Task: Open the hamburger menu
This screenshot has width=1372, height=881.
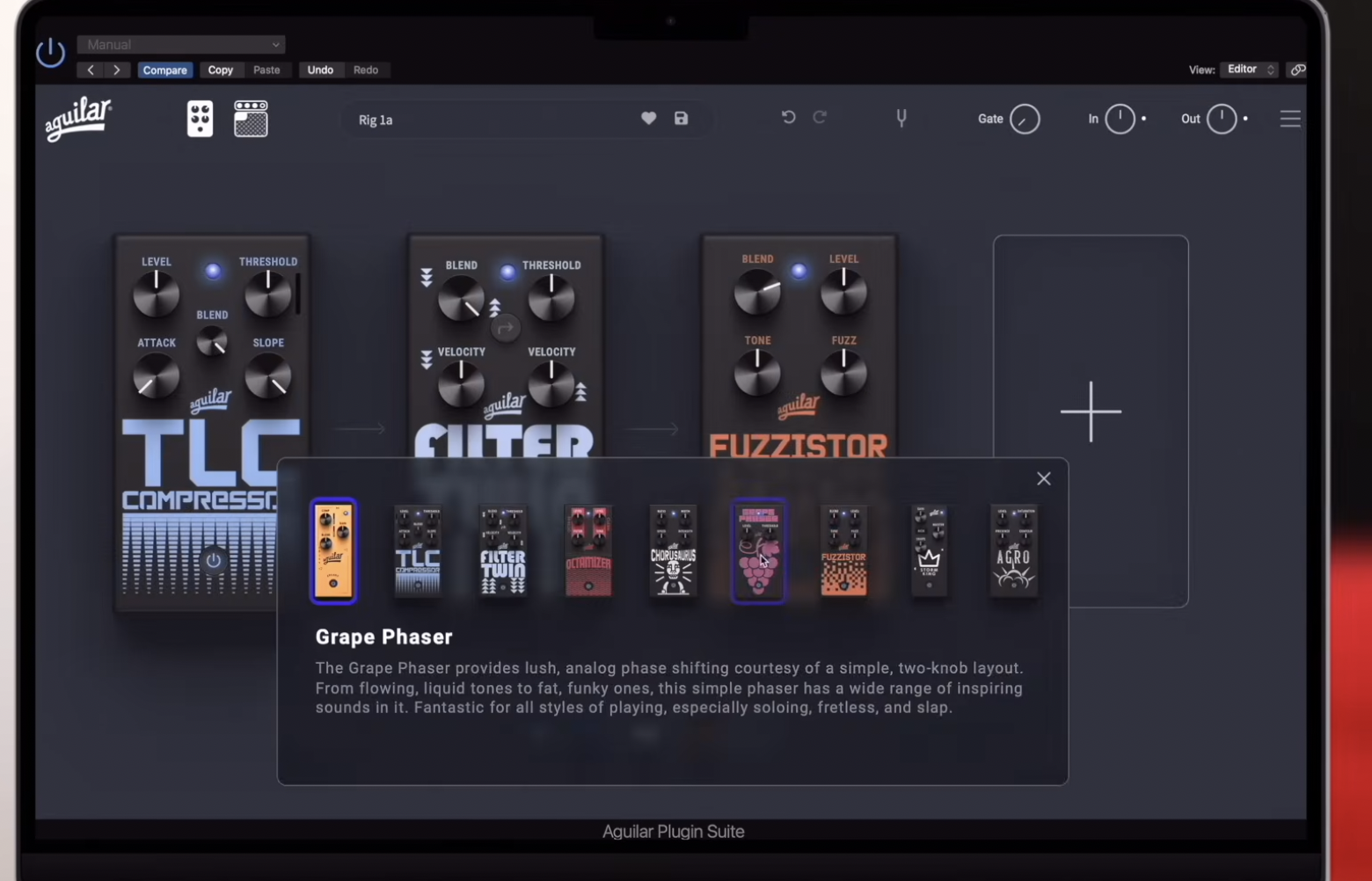Action: click(1290, 119)
